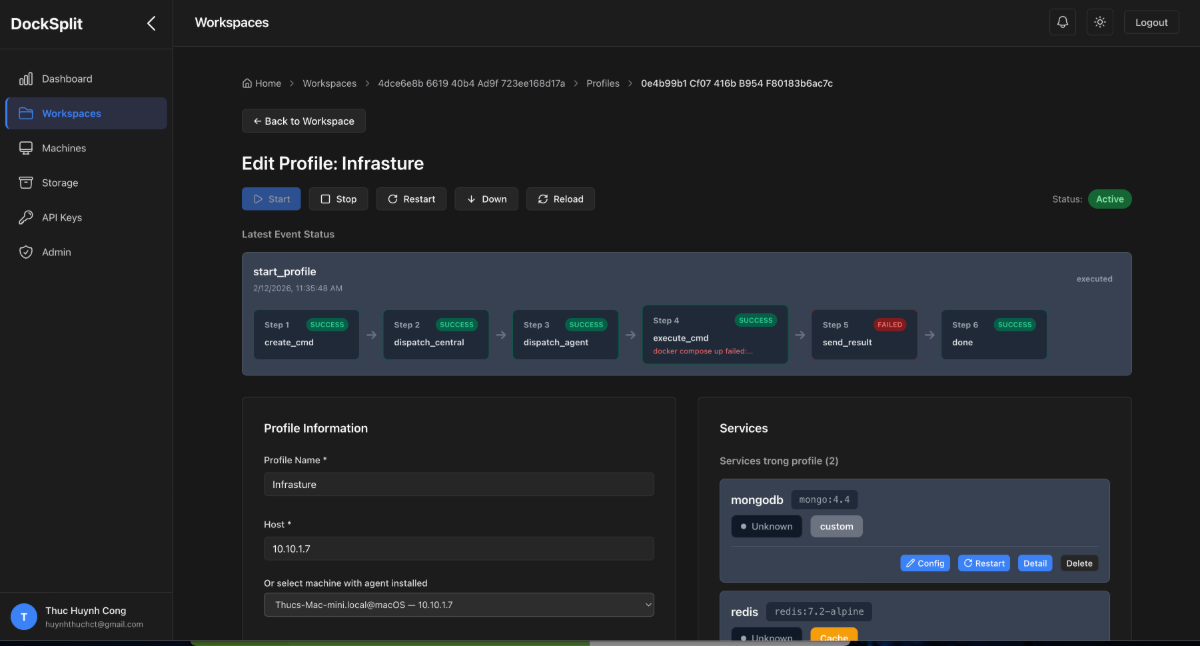
Task: Open the notifications bell icon
Action: coord(1061,21)
